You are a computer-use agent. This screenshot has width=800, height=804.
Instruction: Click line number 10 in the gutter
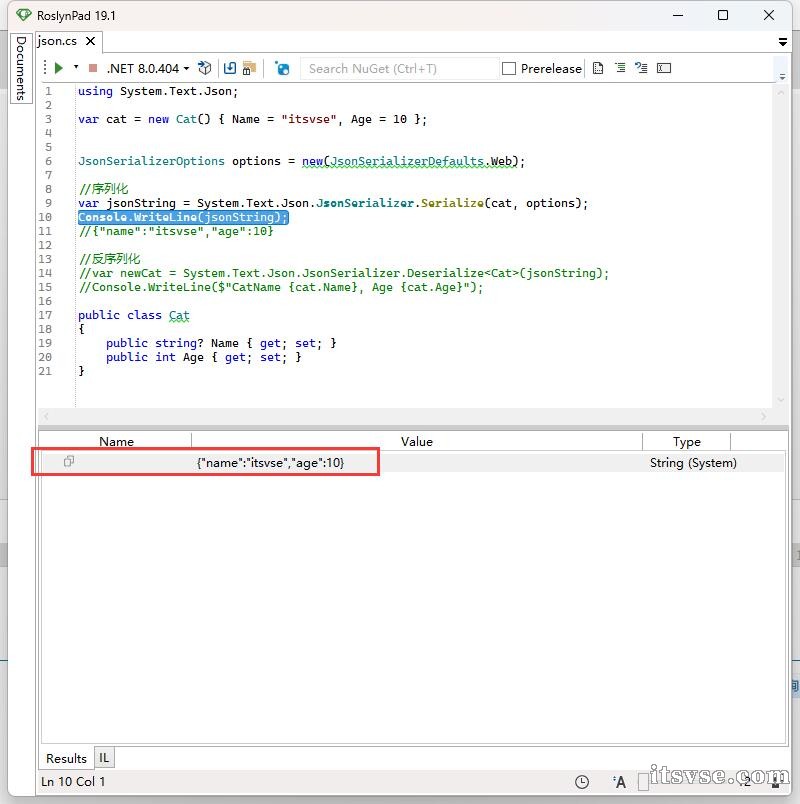pyautogui.click(x=45, y=217)
